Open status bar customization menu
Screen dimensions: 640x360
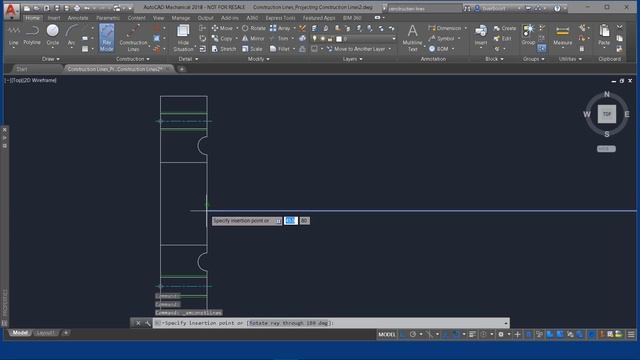[631, 335]
